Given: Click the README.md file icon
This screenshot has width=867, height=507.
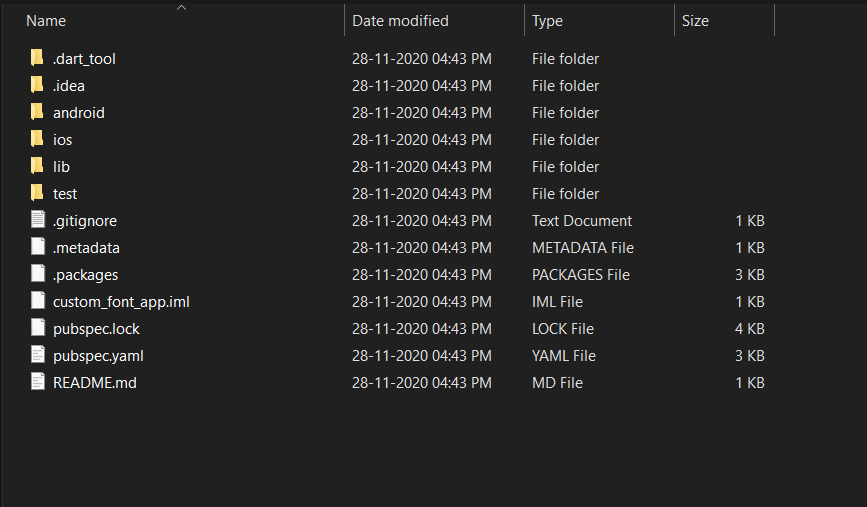Looking at the screenshot, I should coord(38,382).
